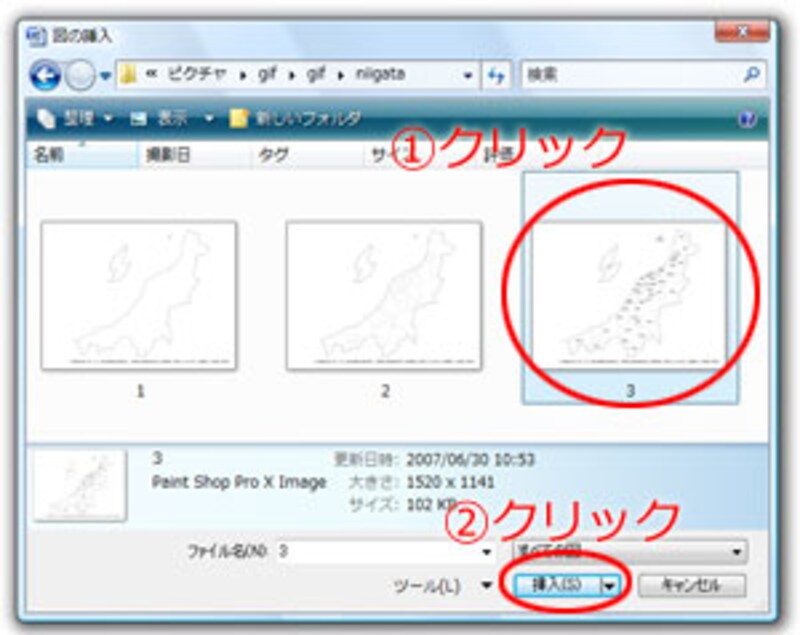Create a folder with 新しいフォルダ
Viewport: 800px width, 635px height.
click(295, 118)
